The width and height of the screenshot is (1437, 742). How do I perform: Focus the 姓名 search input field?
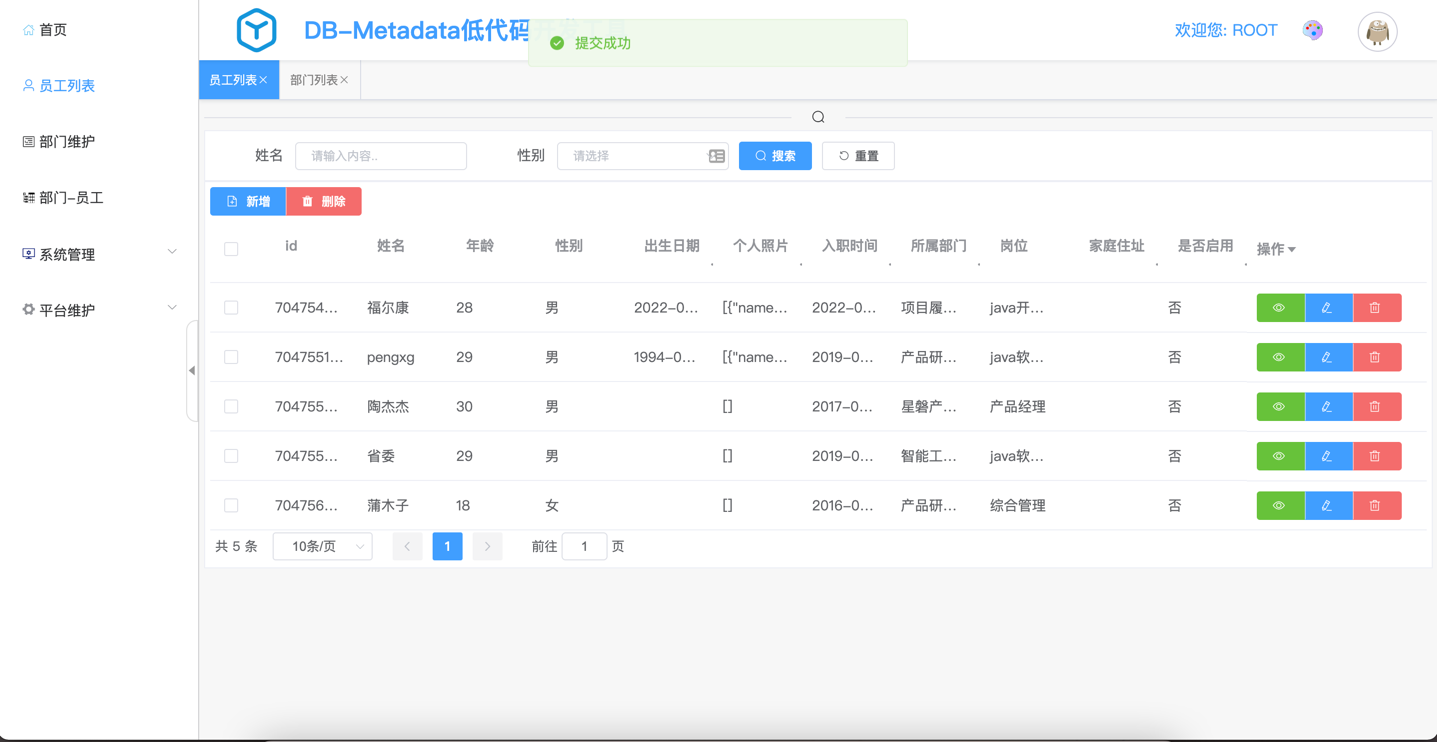381,156
